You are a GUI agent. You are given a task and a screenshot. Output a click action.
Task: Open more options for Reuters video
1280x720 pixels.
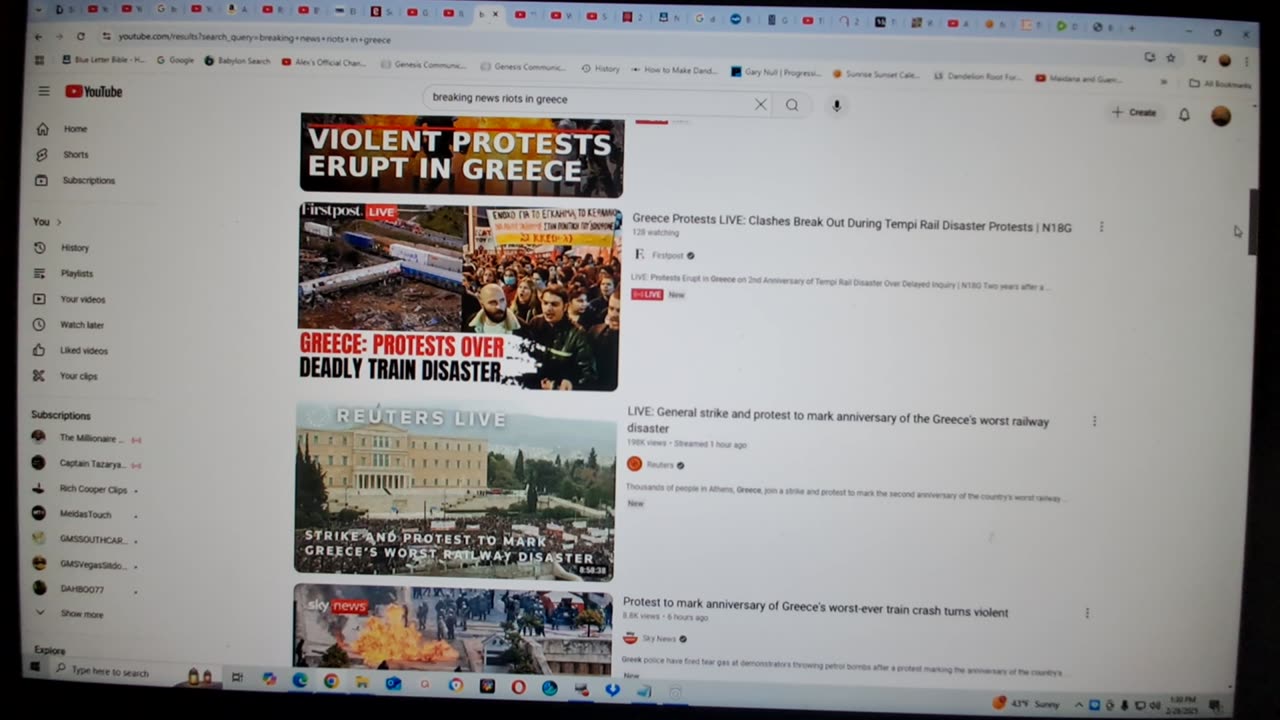click(1094, 421)
